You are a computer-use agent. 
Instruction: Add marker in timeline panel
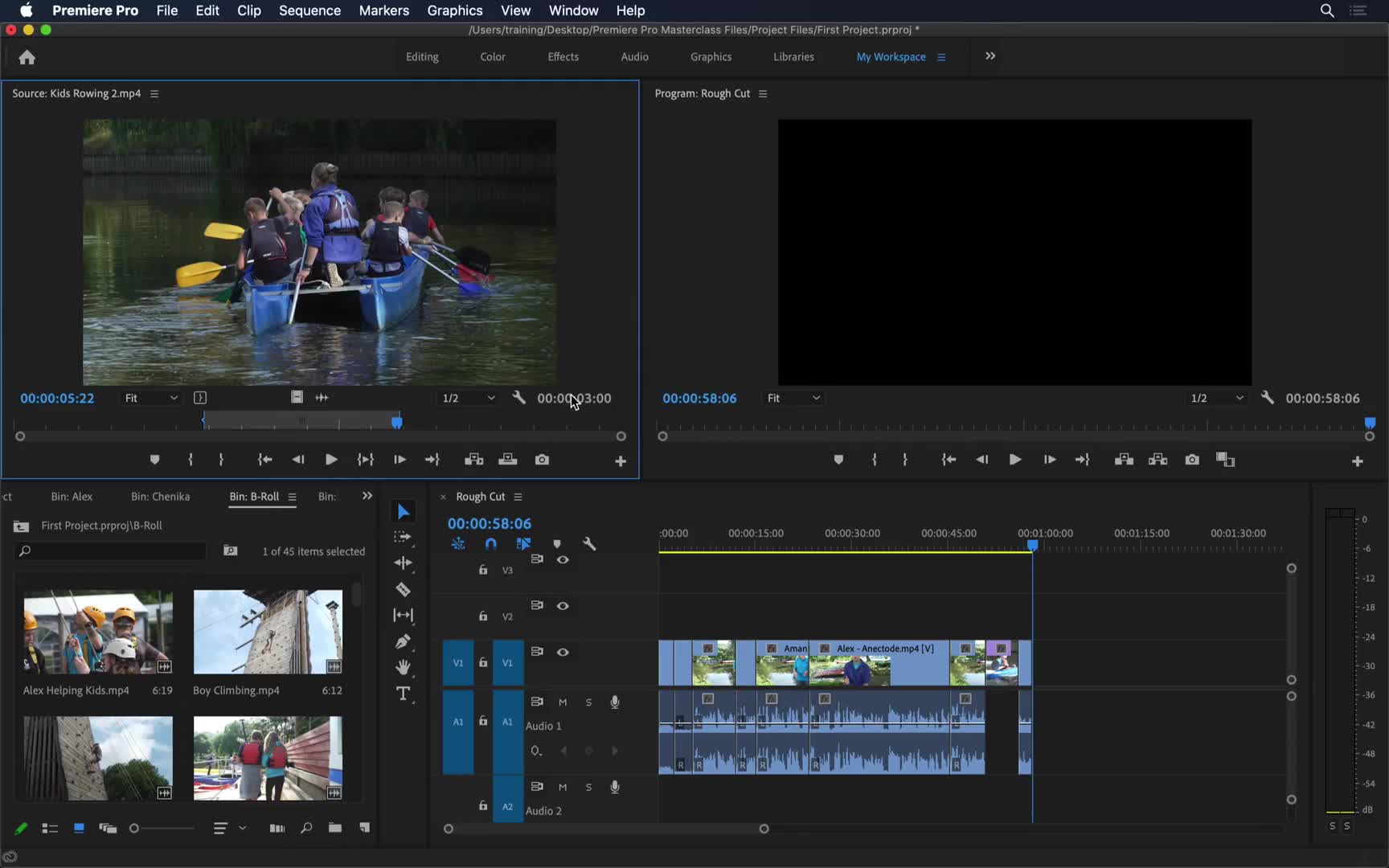(x=557, y=544)
